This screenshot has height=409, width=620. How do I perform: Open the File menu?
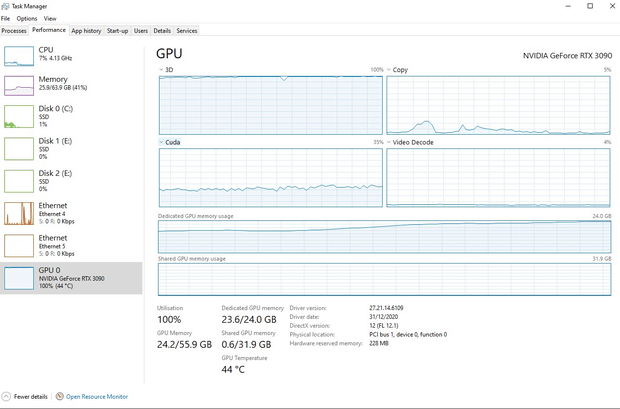pos(6,19)
